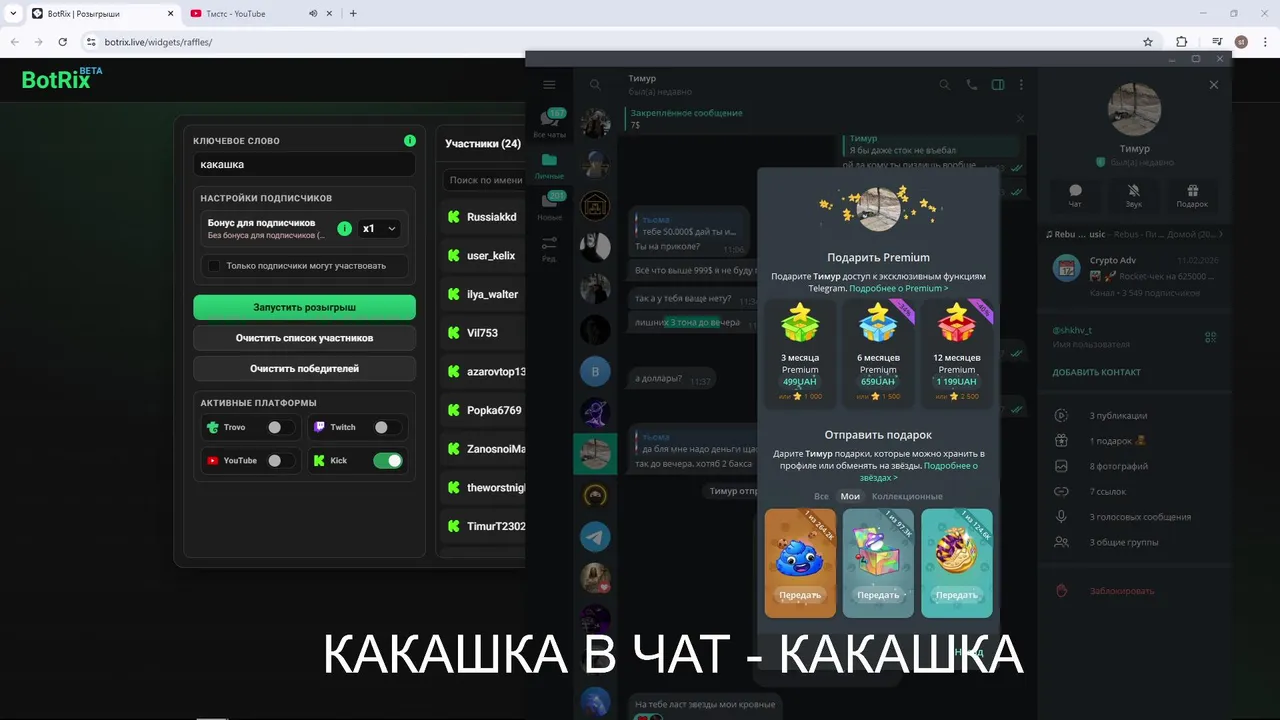Screen dimensions: 1280x720
Task: Check Только подписчики могут участвовать
Action: [x=213, y=265]
